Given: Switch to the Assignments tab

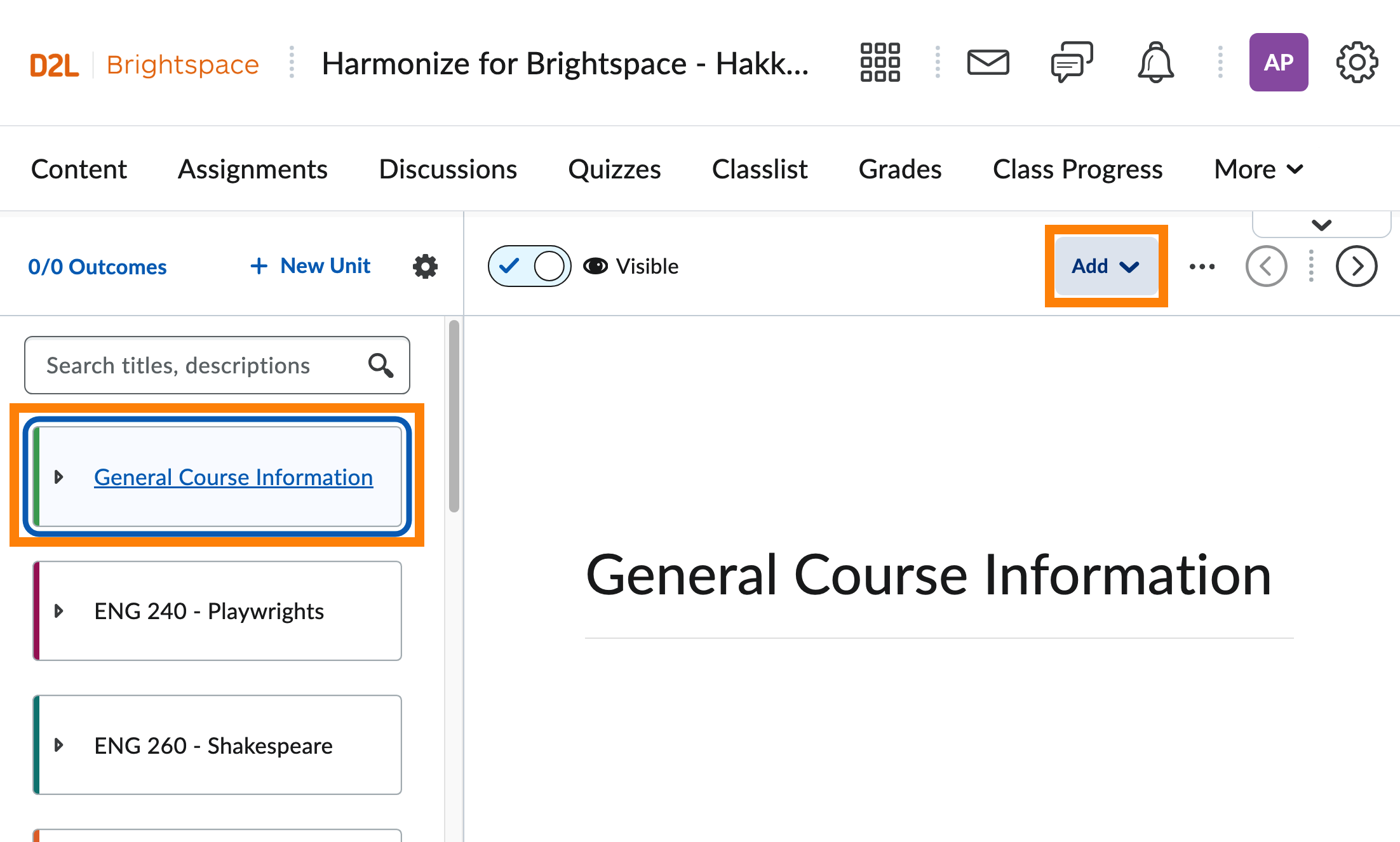Looking at the screenshot, I should pyautogui.click(x=253, y=169).
